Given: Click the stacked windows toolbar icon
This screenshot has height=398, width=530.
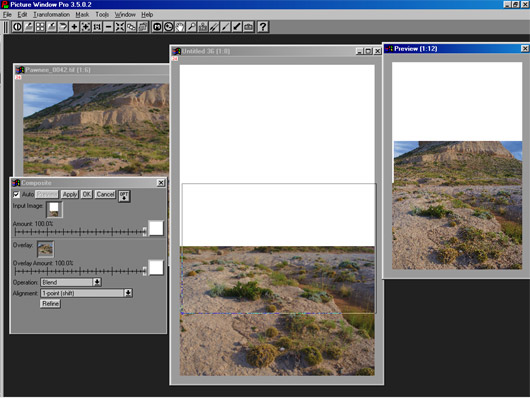Looking at the screenshot, I should click(x=143, y=27).
